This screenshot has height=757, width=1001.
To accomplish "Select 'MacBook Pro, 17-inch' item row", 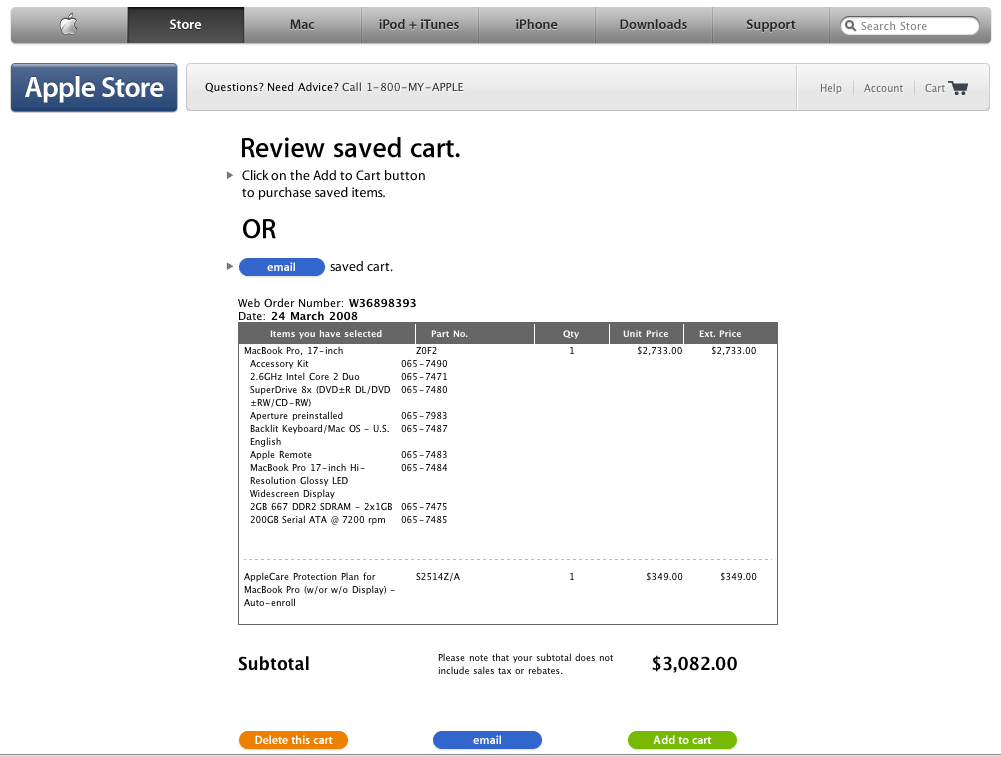I will click(x=294, y=351).
